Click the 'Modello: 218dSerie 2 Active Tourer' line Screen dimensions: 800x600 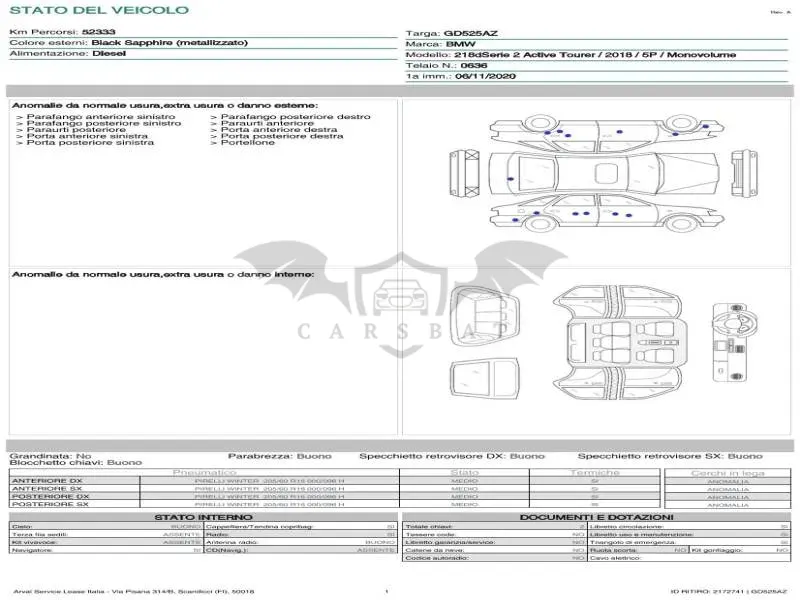tap(570, 55)
